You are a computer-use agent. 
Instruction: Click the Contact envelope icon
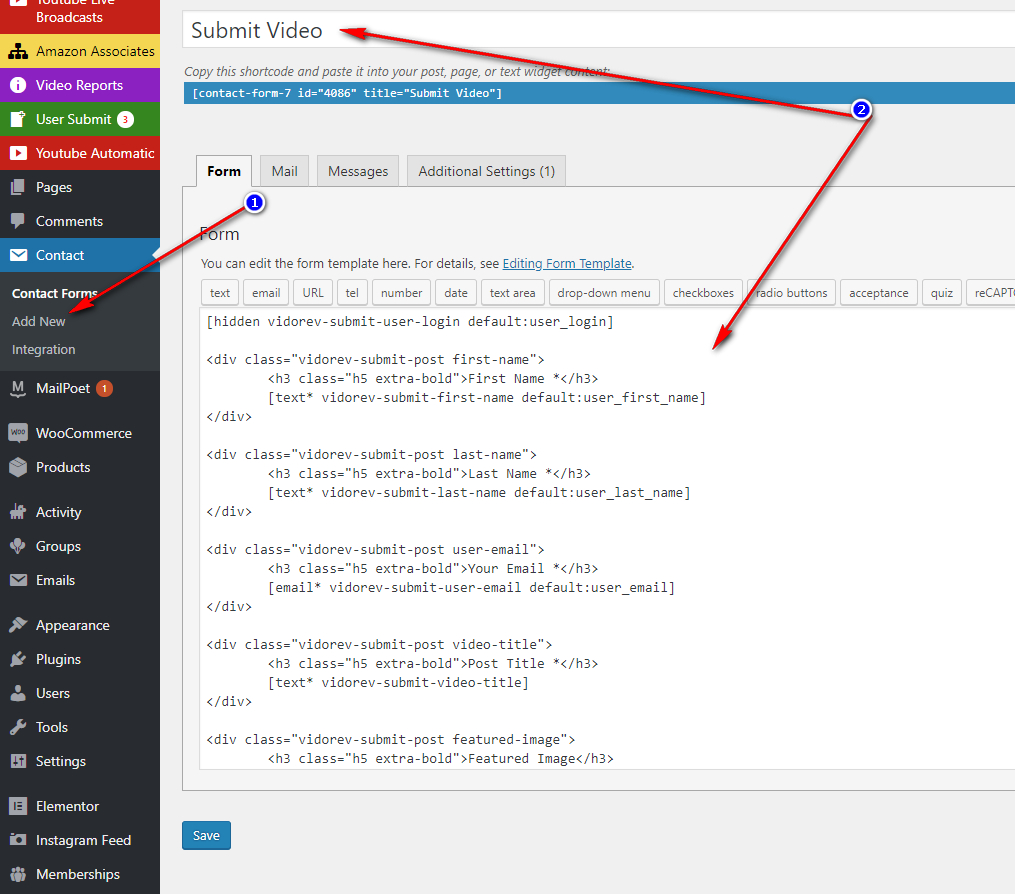[x=18, y=255]
